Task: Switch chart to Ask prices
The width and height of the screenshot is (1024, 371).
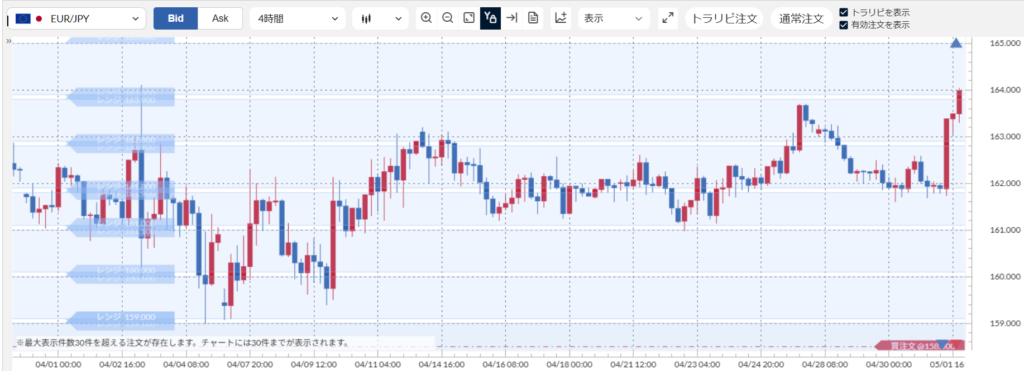Action: click(x=220, y=18)
